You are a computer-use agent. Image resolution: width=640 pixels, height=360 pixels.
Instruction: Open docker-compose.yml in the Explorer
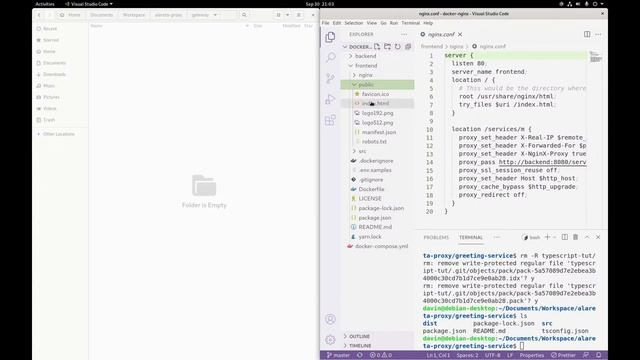[381, 246]
